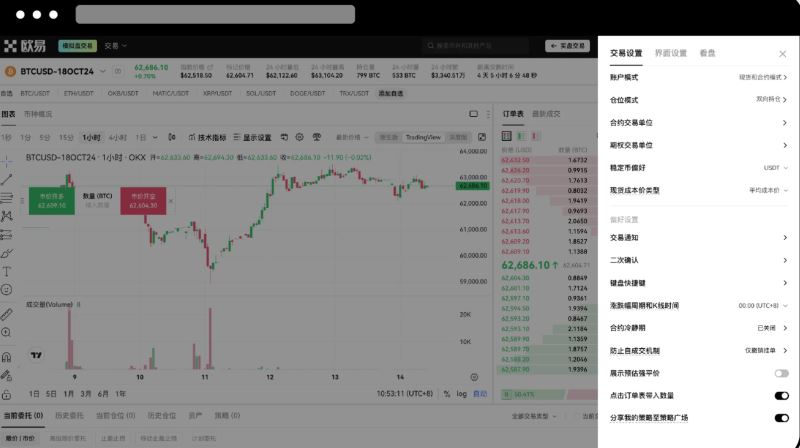
Task: Open the Fibonacci lines drawing tool
Action: pyautogui.click(x=7, y=198)
